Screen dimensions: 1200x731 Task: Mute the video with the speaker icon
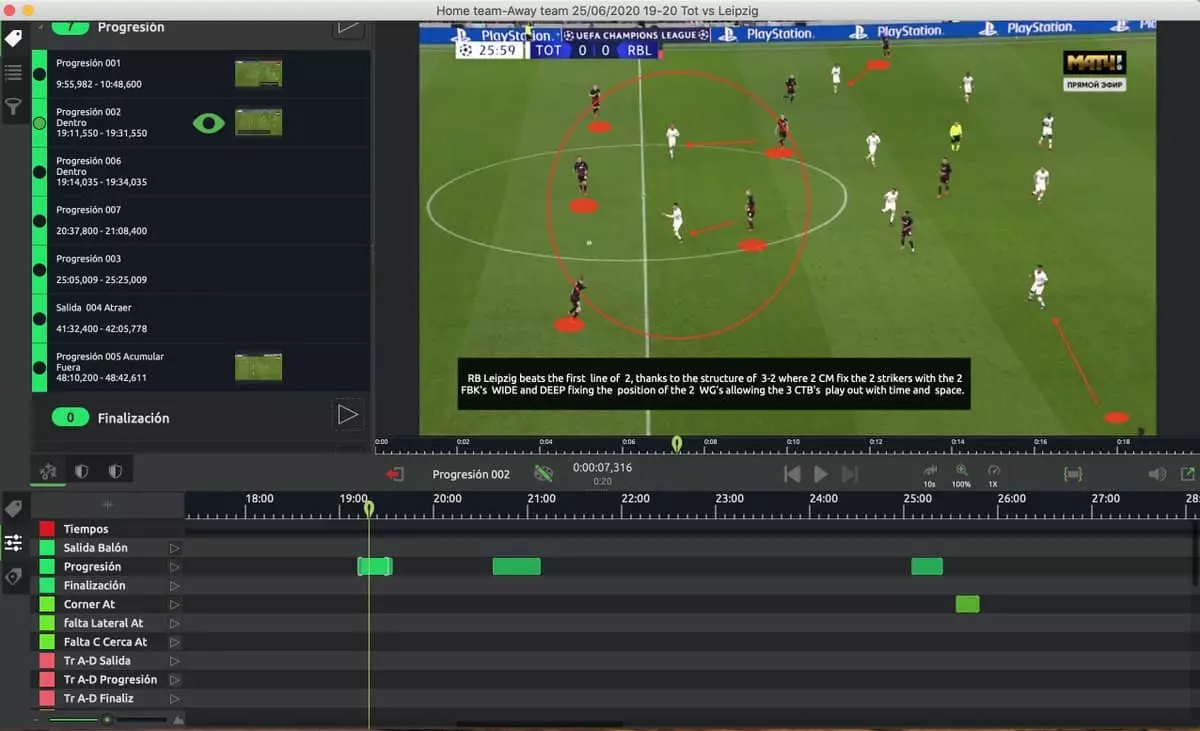1157,474
